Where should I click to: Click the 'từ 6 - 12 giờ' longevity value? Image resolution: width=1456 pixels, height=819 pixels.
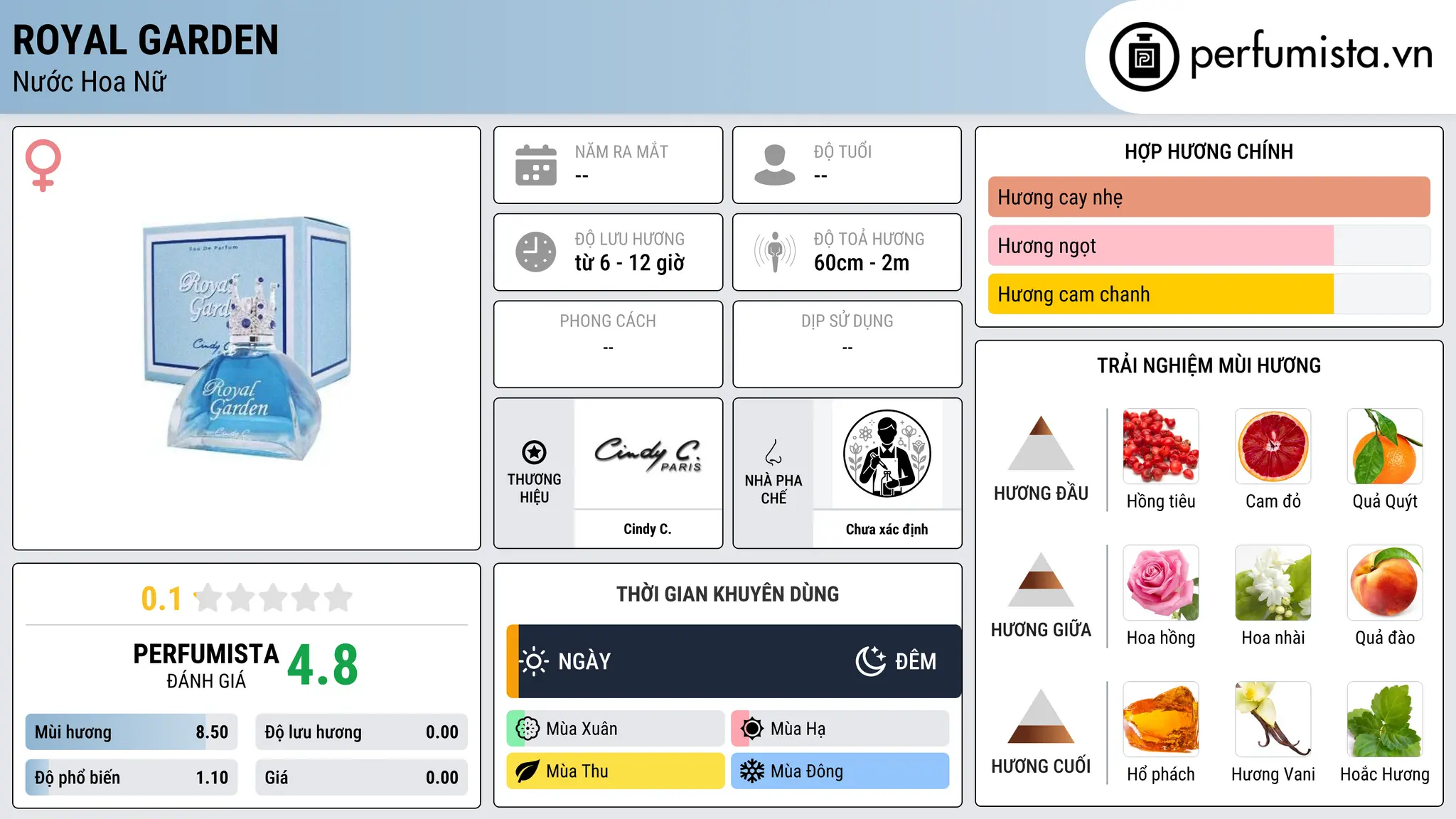tap(630, 263)
